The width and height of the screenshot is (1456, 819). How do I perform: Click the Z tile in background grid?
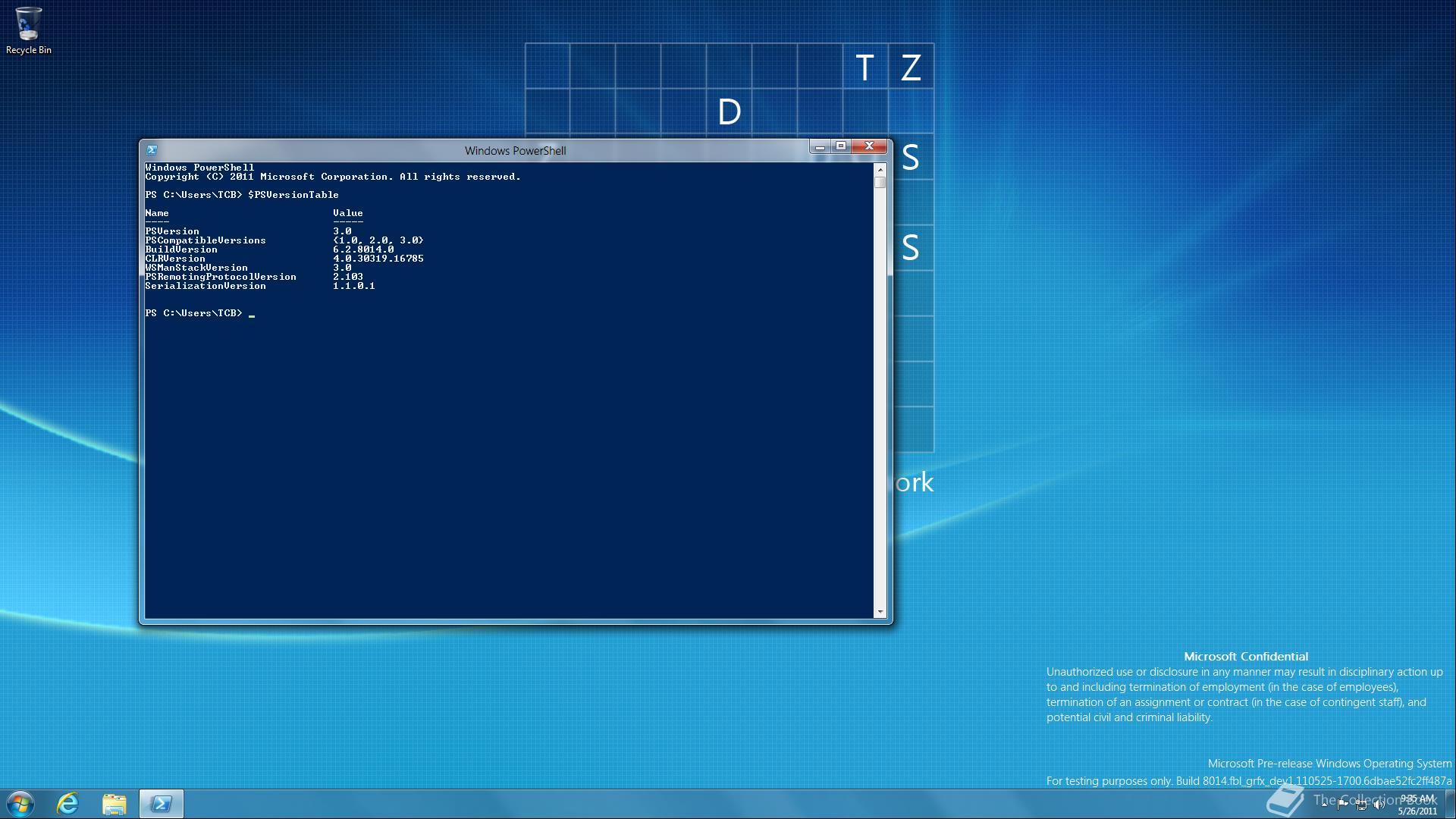click(911, 67)
